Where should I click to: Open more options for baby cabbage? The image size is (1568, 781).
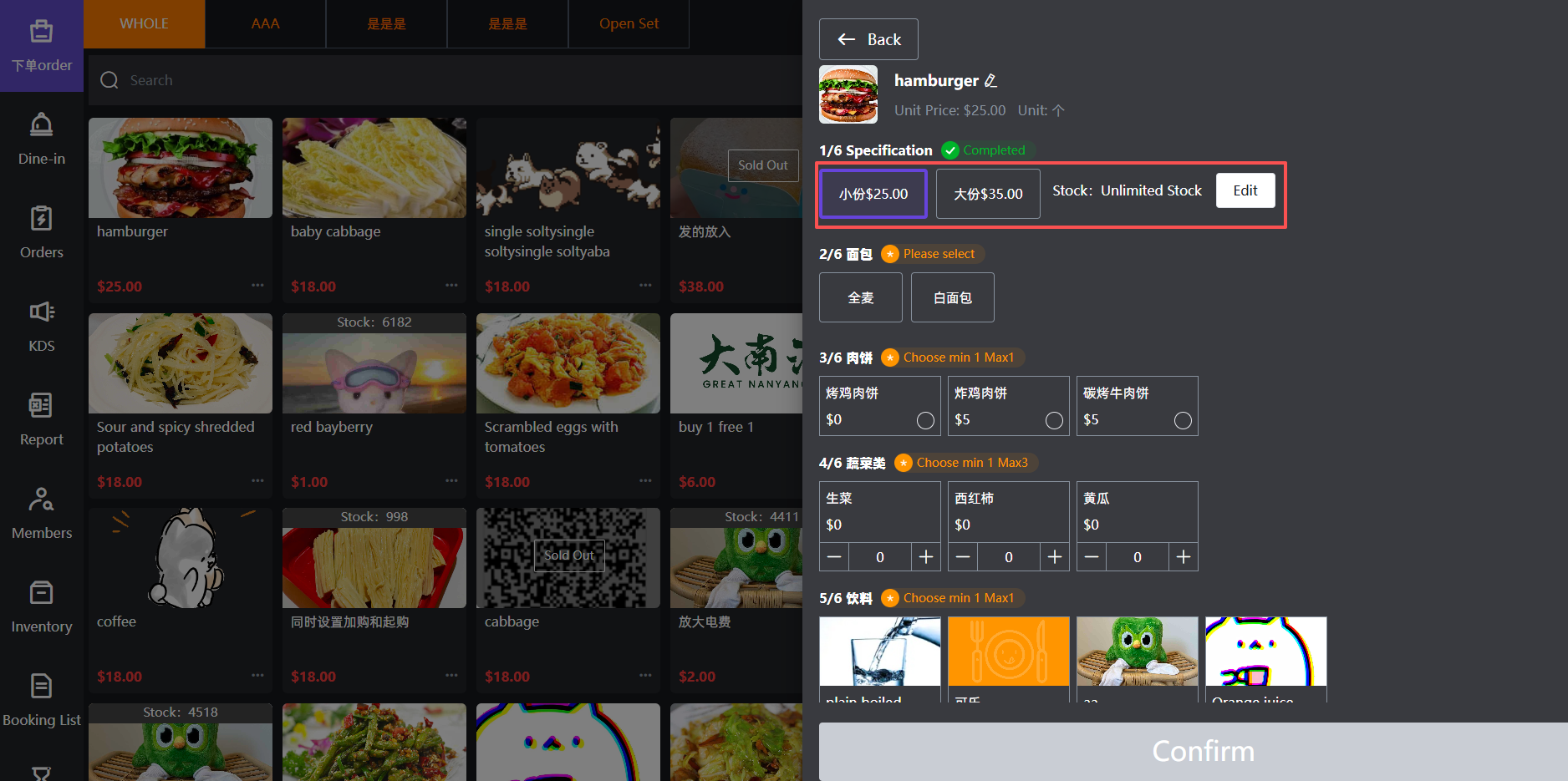tap(451, 286)
